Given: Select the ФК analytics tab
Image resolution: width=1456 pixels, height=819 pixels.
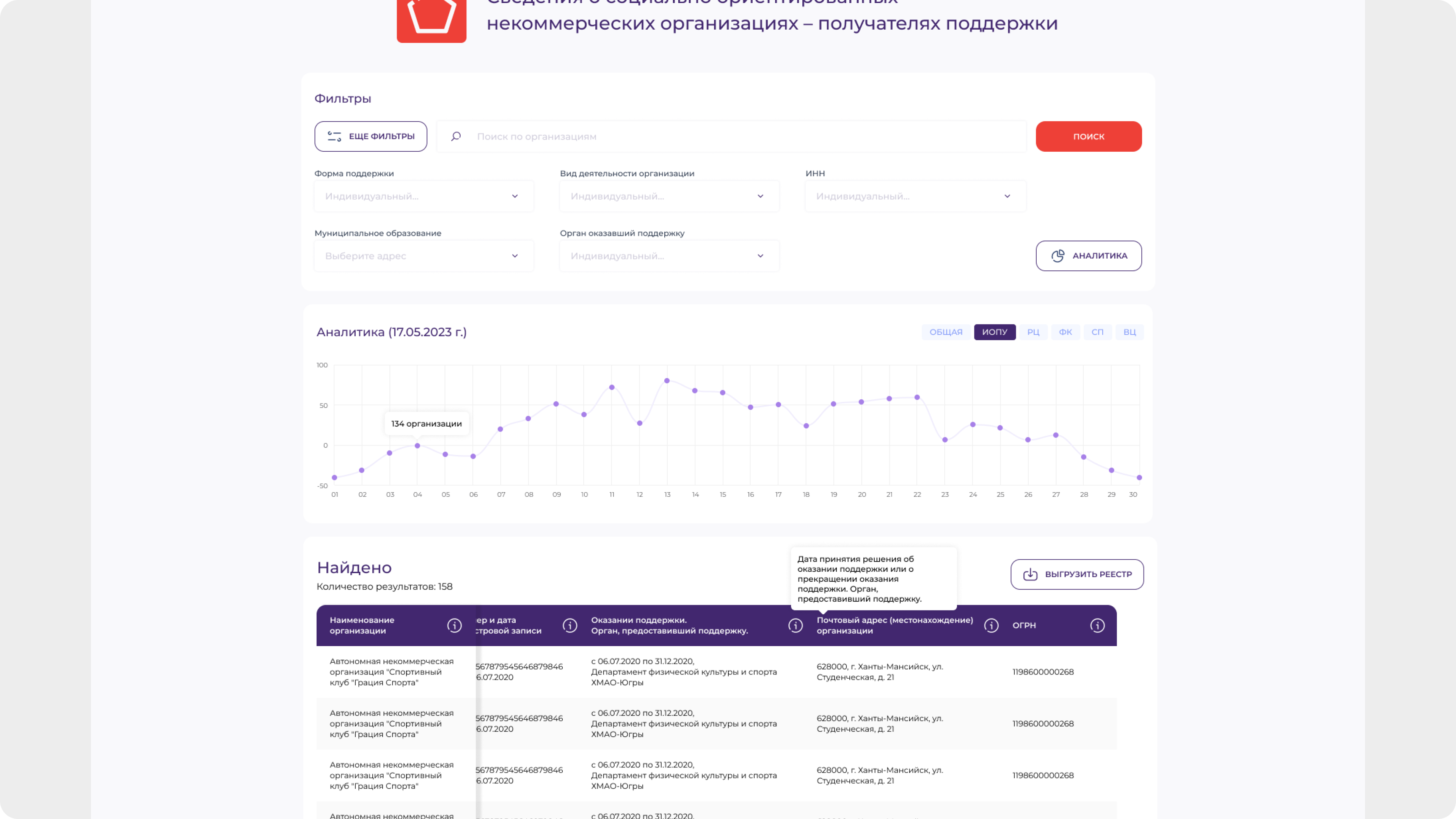Looking at the screenshot, I should coord(1065,332).
